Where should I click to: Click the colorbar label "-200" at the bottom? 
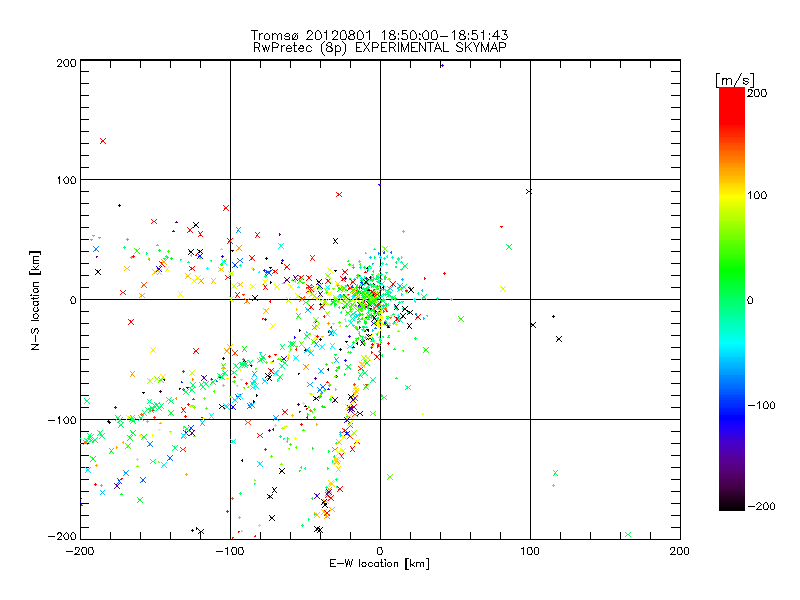point(761,506)
